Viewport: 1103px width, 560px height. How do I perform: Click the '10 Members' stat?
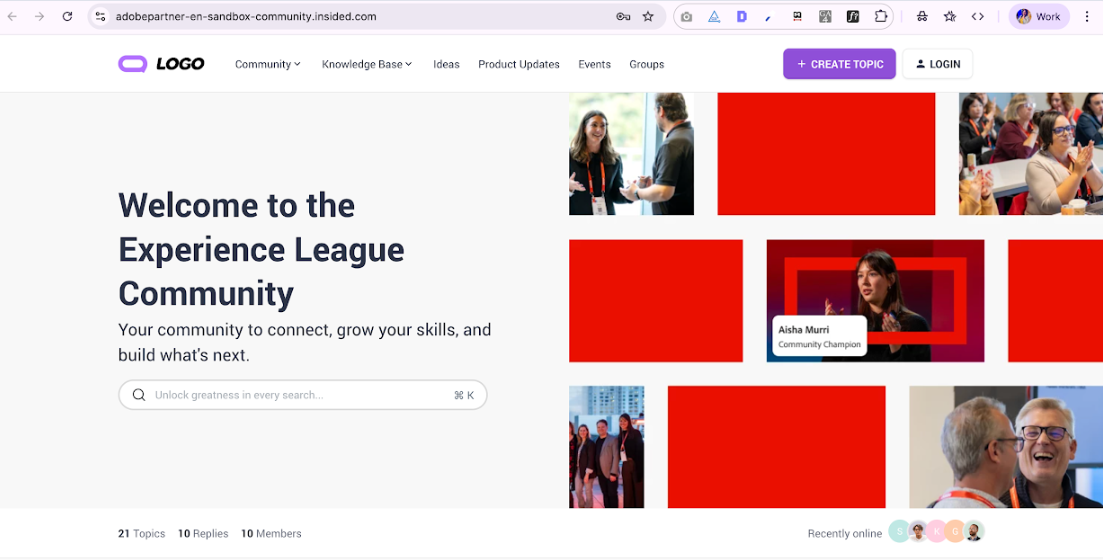271,533
